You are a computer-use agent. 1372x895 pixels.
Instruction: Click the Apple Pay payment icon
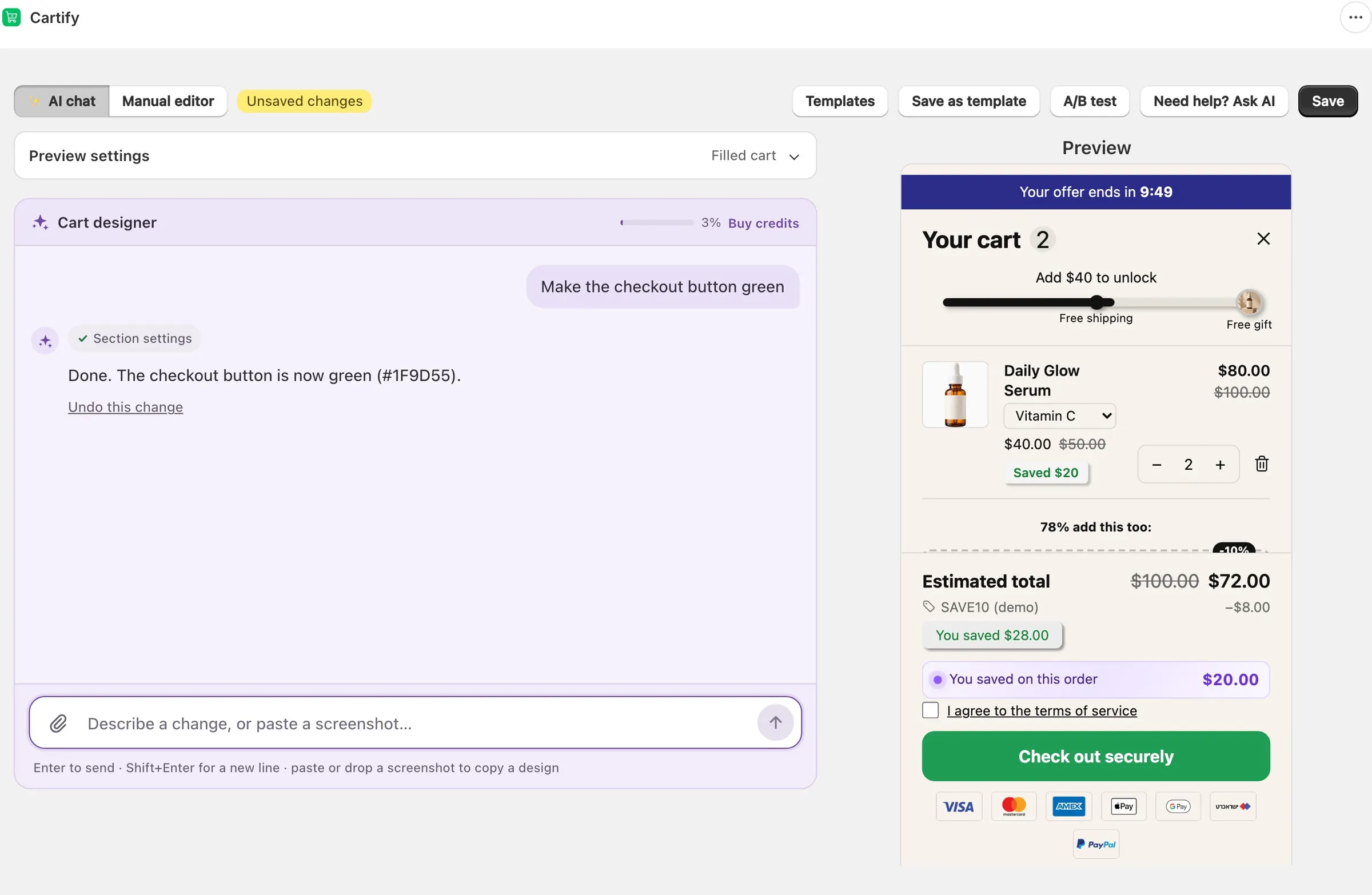1123,806
